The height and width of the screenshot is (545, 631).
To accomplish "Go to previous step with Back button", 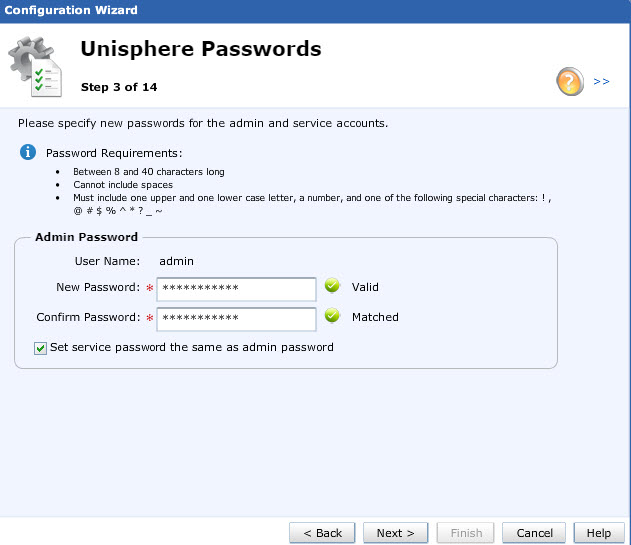I will pyautogui.click(x=322, y=533).
